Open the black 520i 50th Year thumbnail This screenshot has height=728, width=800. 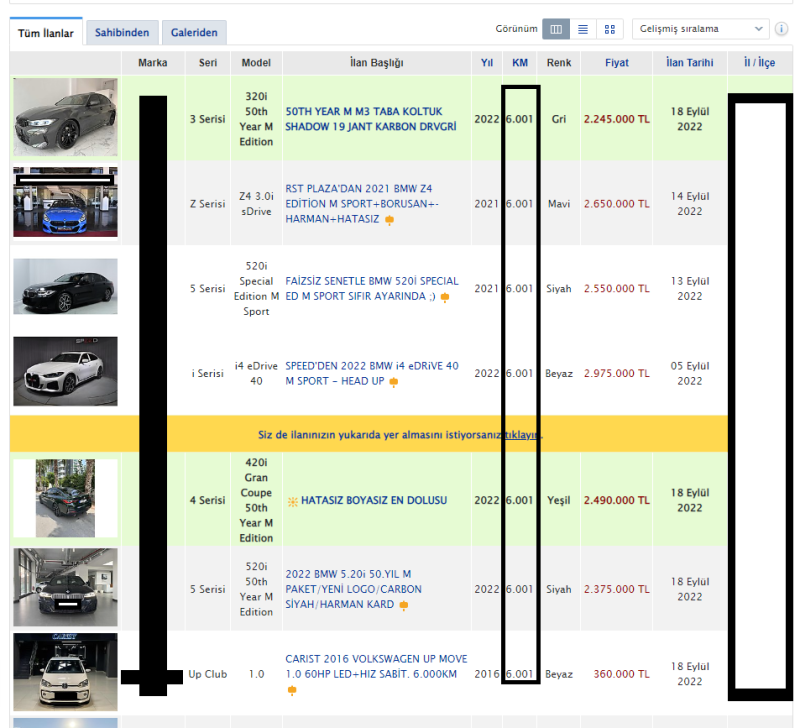click(x=65, y=587)
